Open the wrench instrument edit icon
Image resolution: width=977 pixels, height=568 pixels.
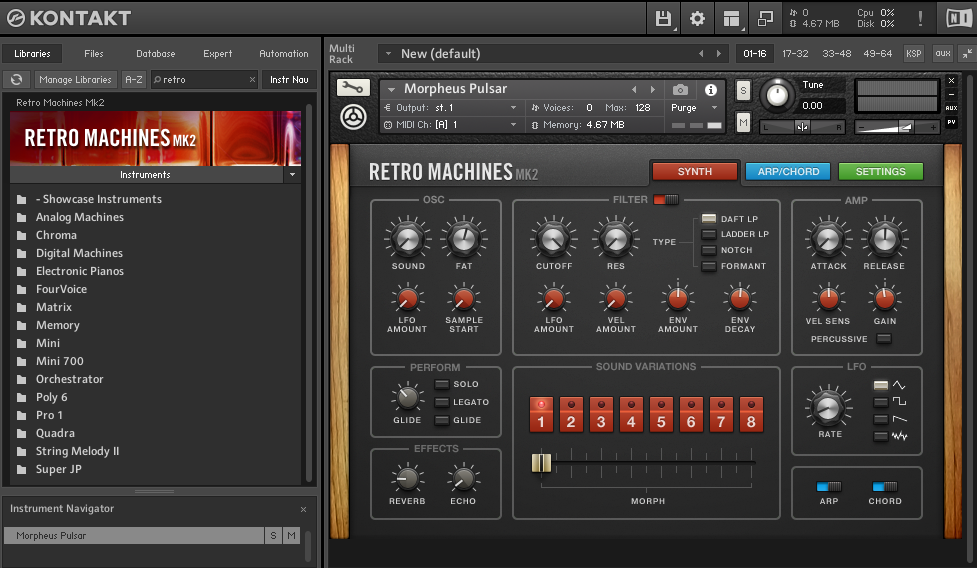(x=353, y=88)
